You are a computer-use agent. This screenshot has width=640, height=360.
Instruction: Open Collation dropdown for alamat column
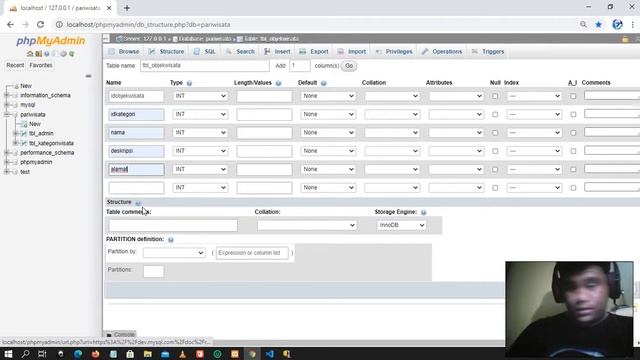(392, 169)
